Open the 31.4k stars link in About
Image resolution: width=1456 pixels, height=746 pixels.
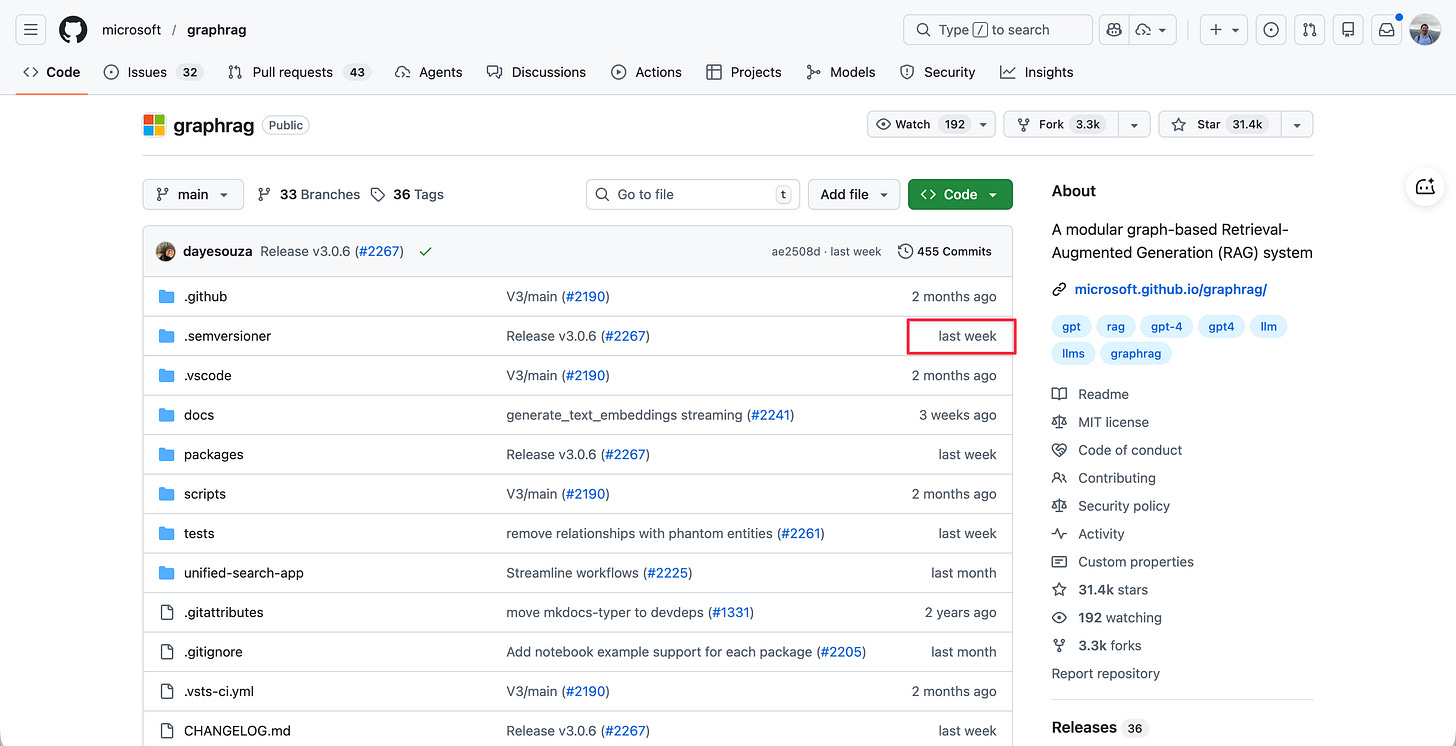[x=1100, y=590]
